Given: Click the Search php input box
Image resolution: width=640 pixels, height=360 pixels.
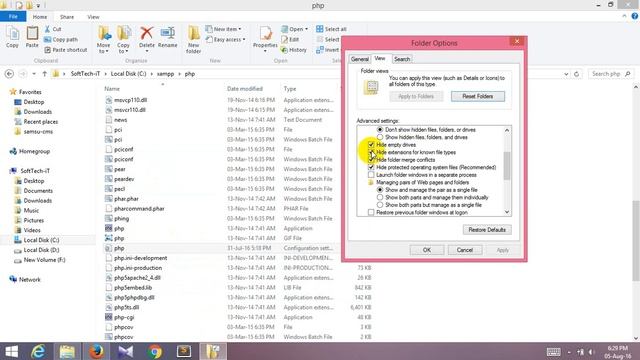Looking at the screenshot, I should 611,74.
